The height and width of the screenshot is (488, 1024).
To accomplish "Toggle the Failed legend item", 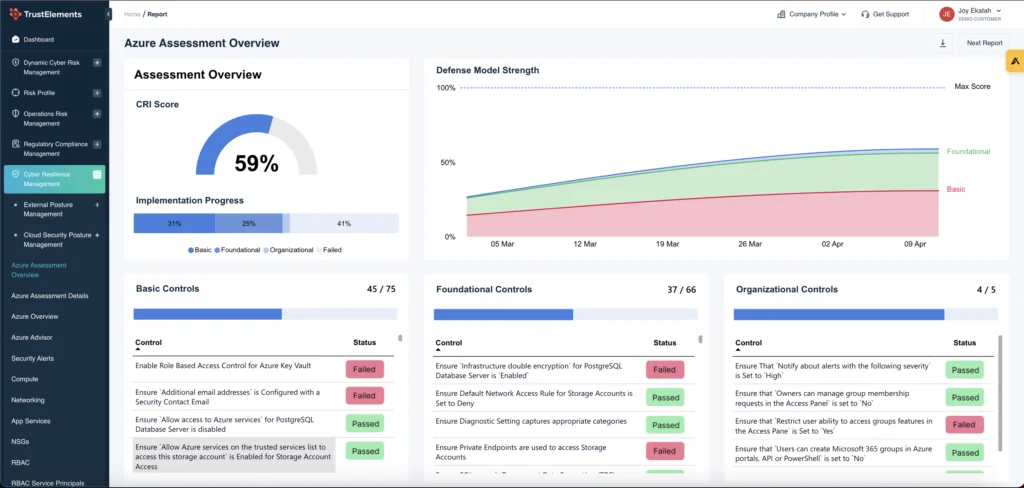I will pyautogui.click(x=329, y=249).
